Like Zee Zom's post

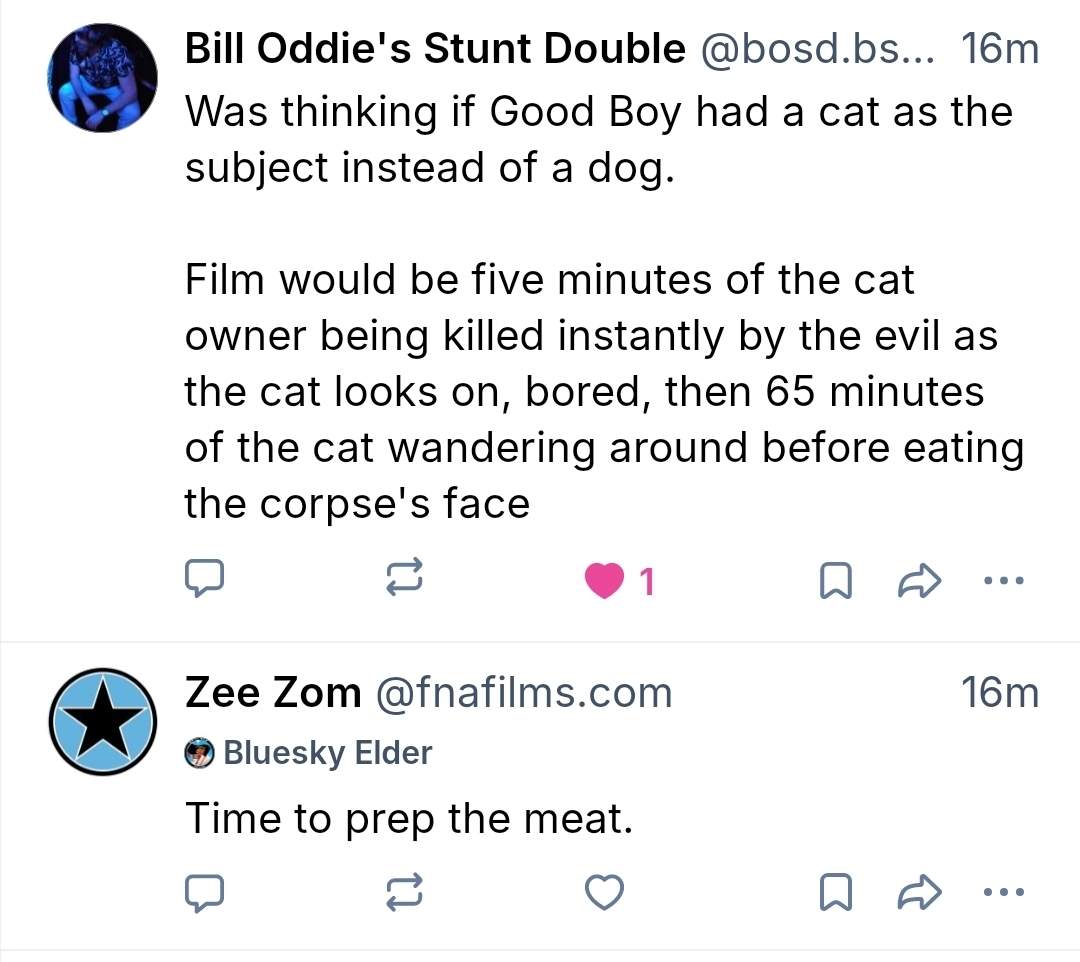[604, 893]
